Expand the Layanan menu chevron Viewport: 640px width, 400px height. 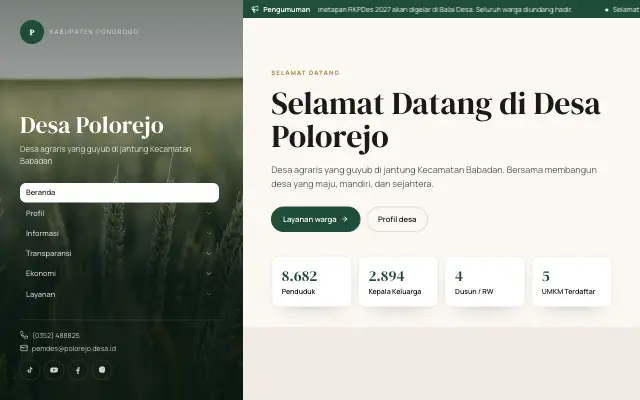point(209,294)
